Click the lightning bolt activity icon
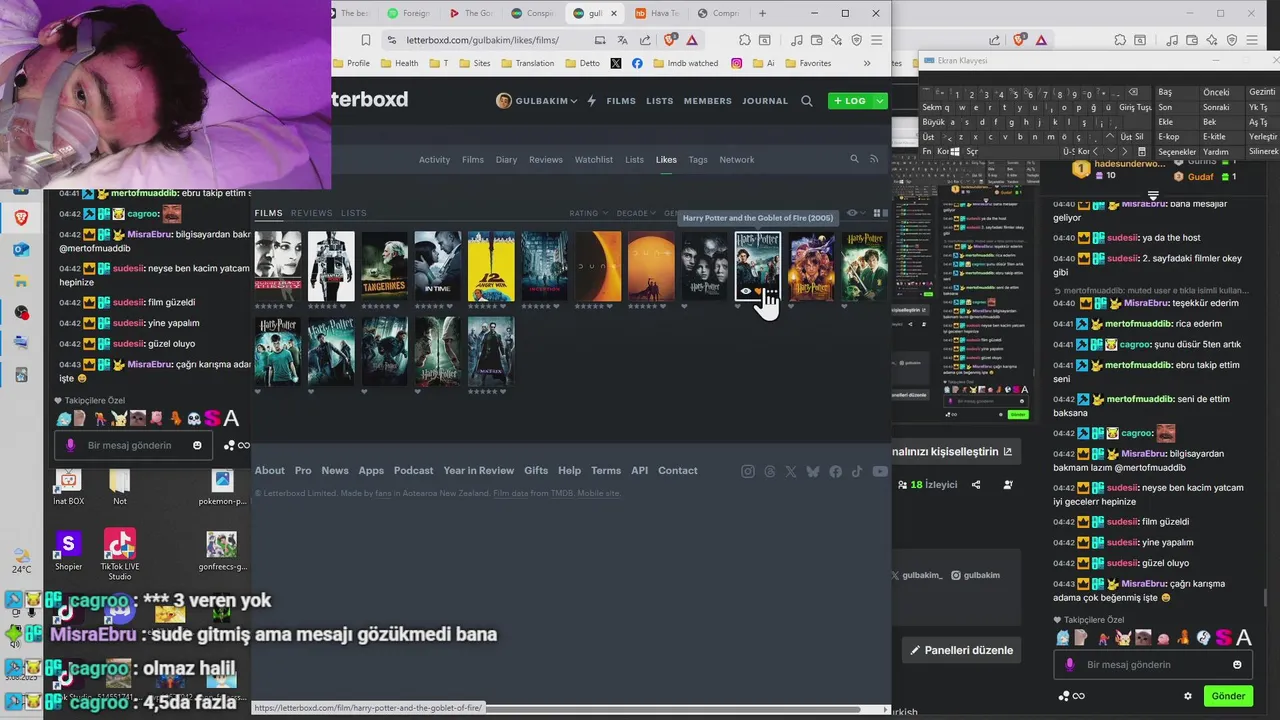Screen dimensions: 1280x720 (592, 101)
